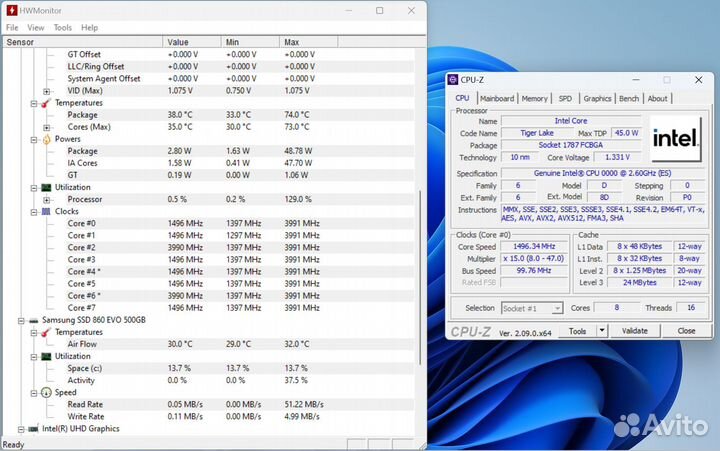The width and height of the screenshot is (720, 451).
Task: Click the Validate button
Action: tap(635, 331)
